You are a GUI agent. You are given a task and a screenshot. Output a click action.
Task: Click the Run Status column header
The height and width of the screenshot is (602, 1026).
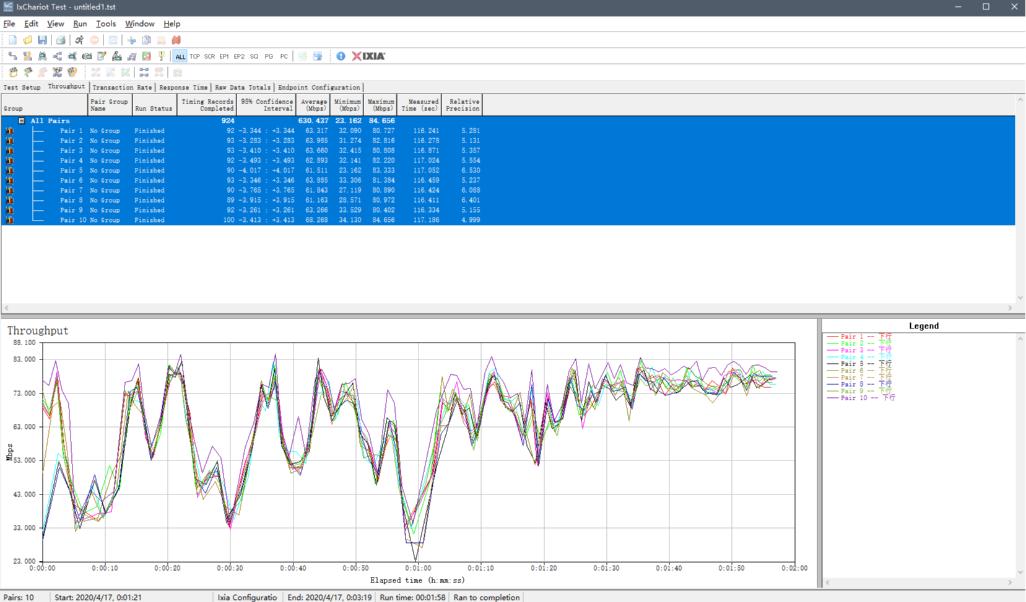tap(153, 107)
